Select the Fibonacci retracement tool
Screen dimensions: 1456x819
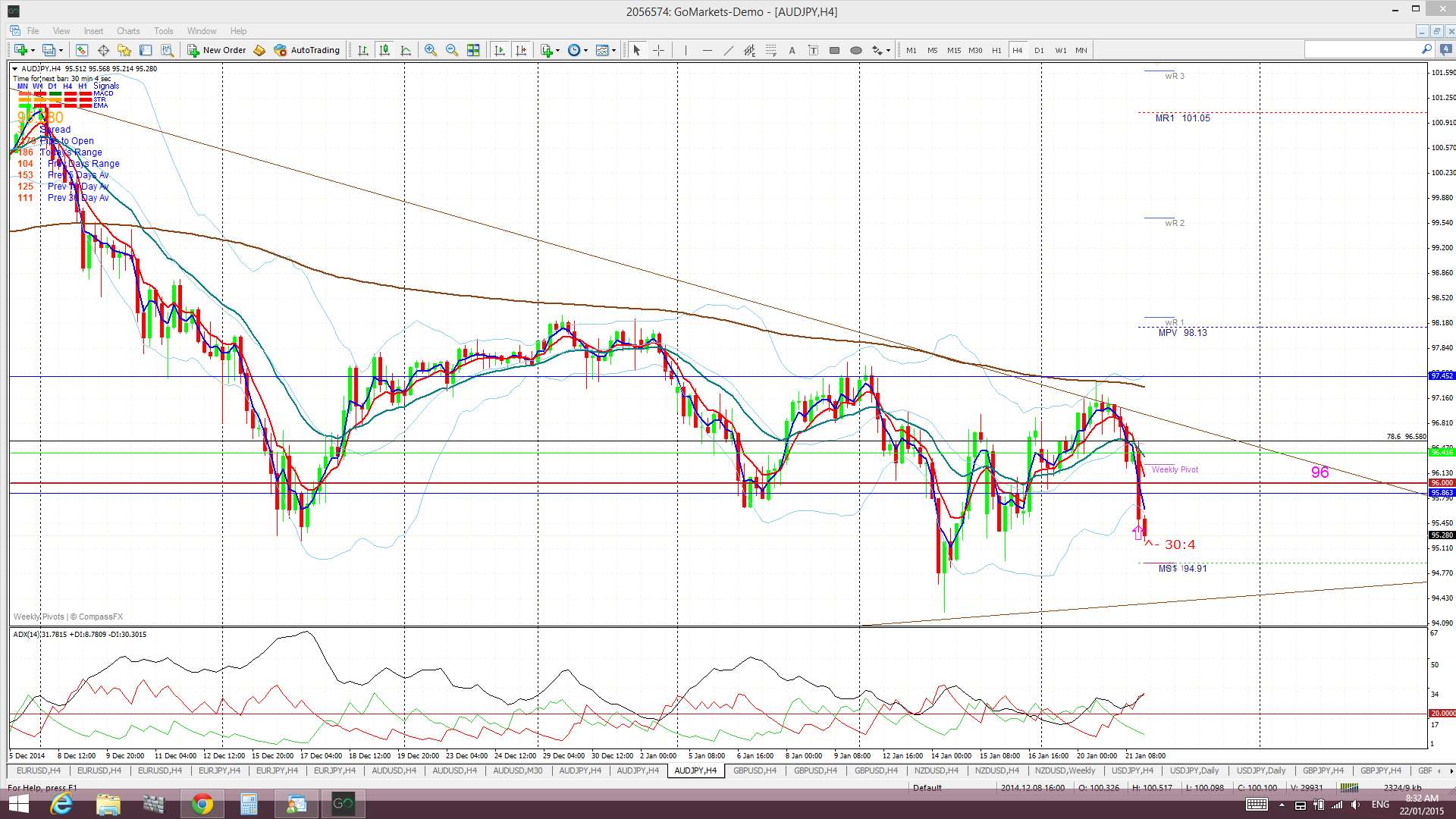[x=770, y=50]
